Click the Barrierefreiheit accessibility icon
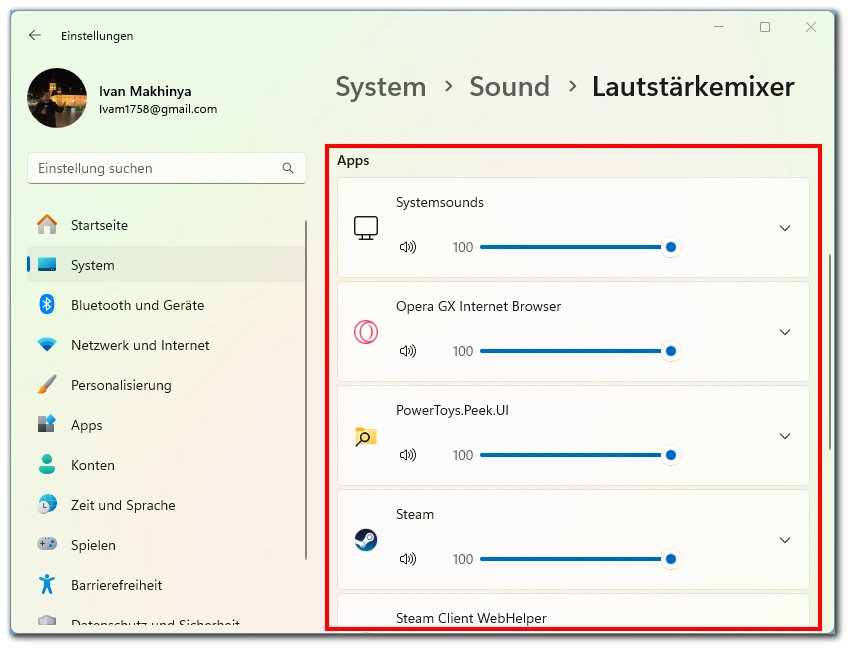This screenshot has height=652, width=853. pyautogui.click(x=47, y=584)
